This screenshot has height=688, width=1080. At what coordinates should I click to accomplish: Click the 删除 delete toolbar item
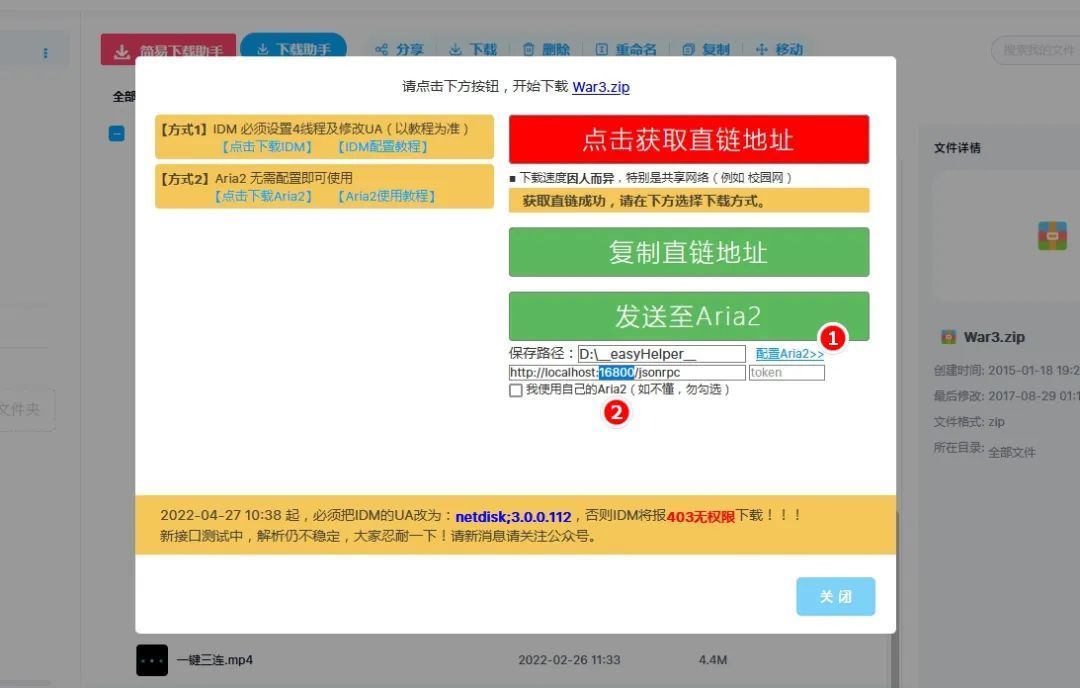(546, 50)
